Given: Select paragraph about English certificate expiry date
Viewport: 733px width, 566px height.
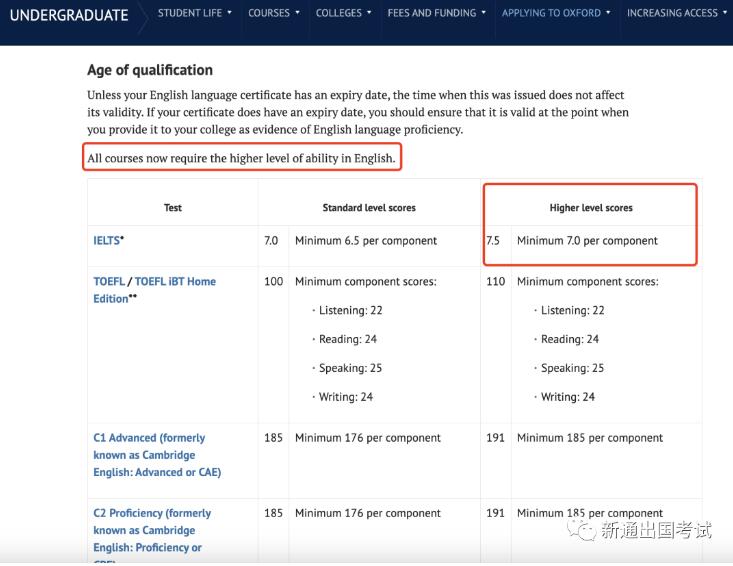Looking at the screenshot, I should point(358,112).
